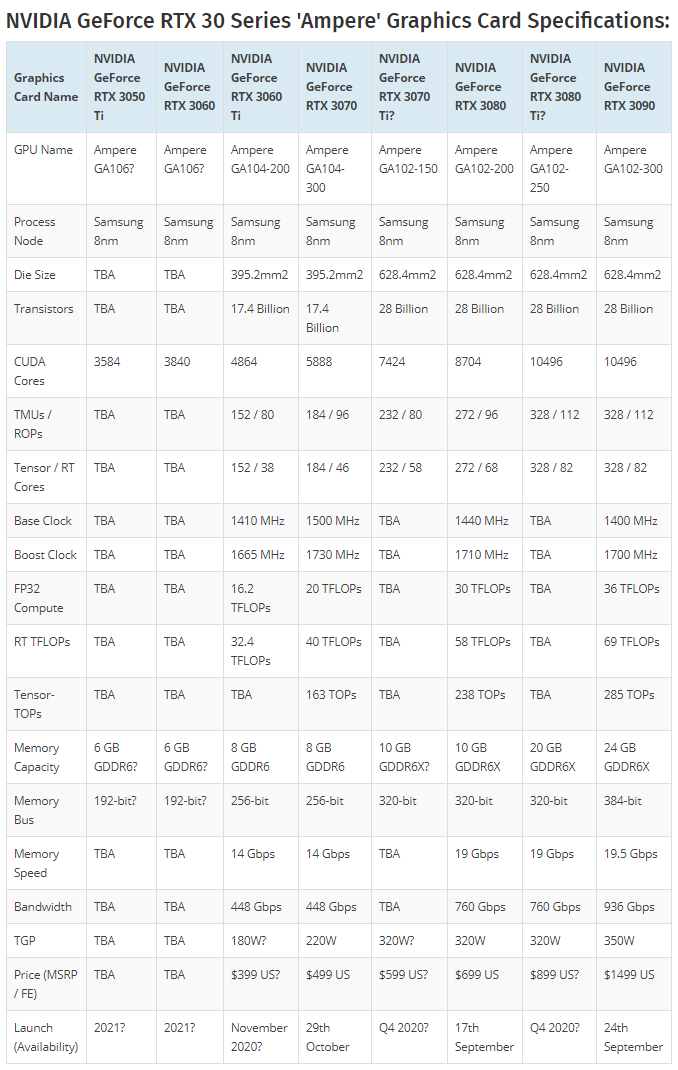Select the NVIDIA GeForce RTX 3050 Ti column header
678x1070 pixels.
coord(119,87)
